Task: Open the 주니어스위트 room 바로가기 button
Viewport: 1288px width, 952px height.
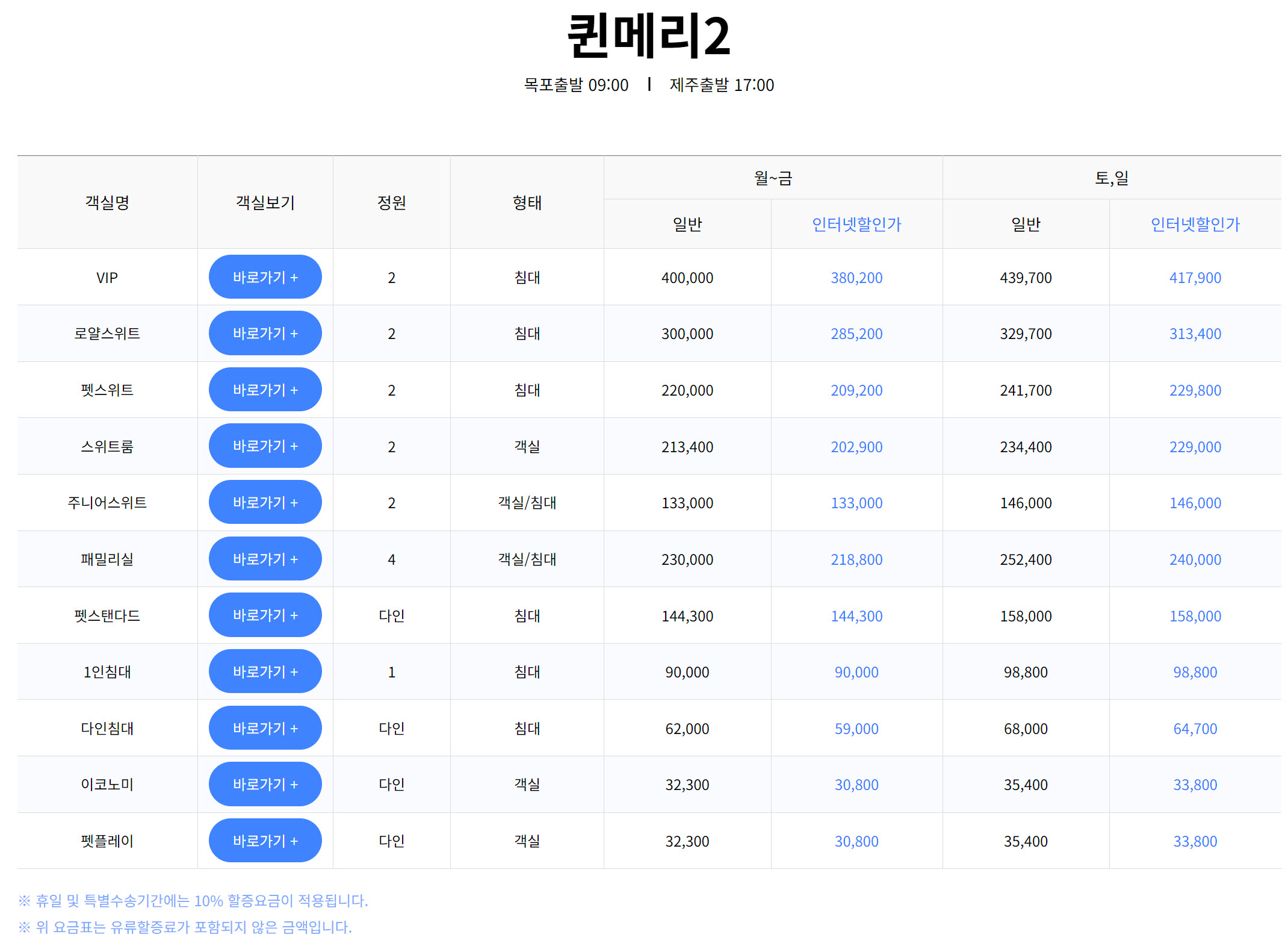Action: coord(265,502)
